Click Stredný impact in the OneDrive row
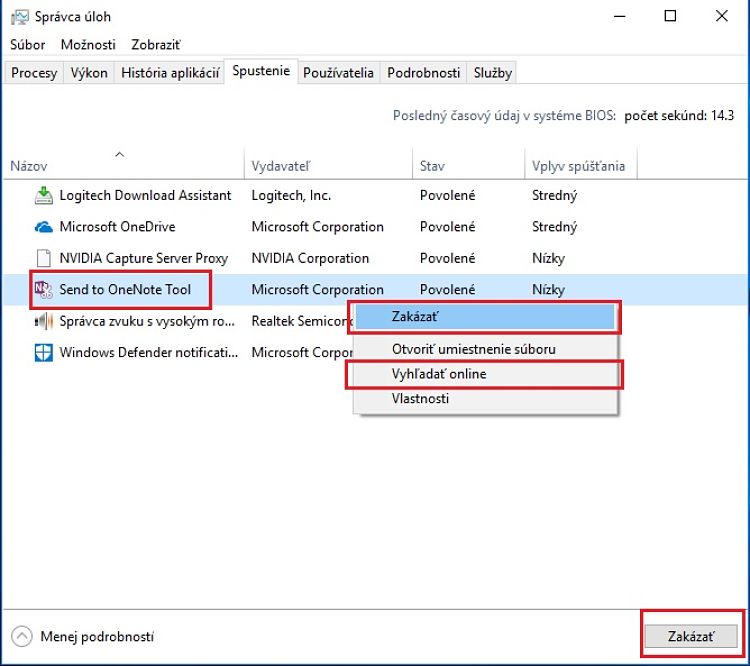The width and height of the screenshot is (750, 666). pyautogui.click(x=554, y=226)
